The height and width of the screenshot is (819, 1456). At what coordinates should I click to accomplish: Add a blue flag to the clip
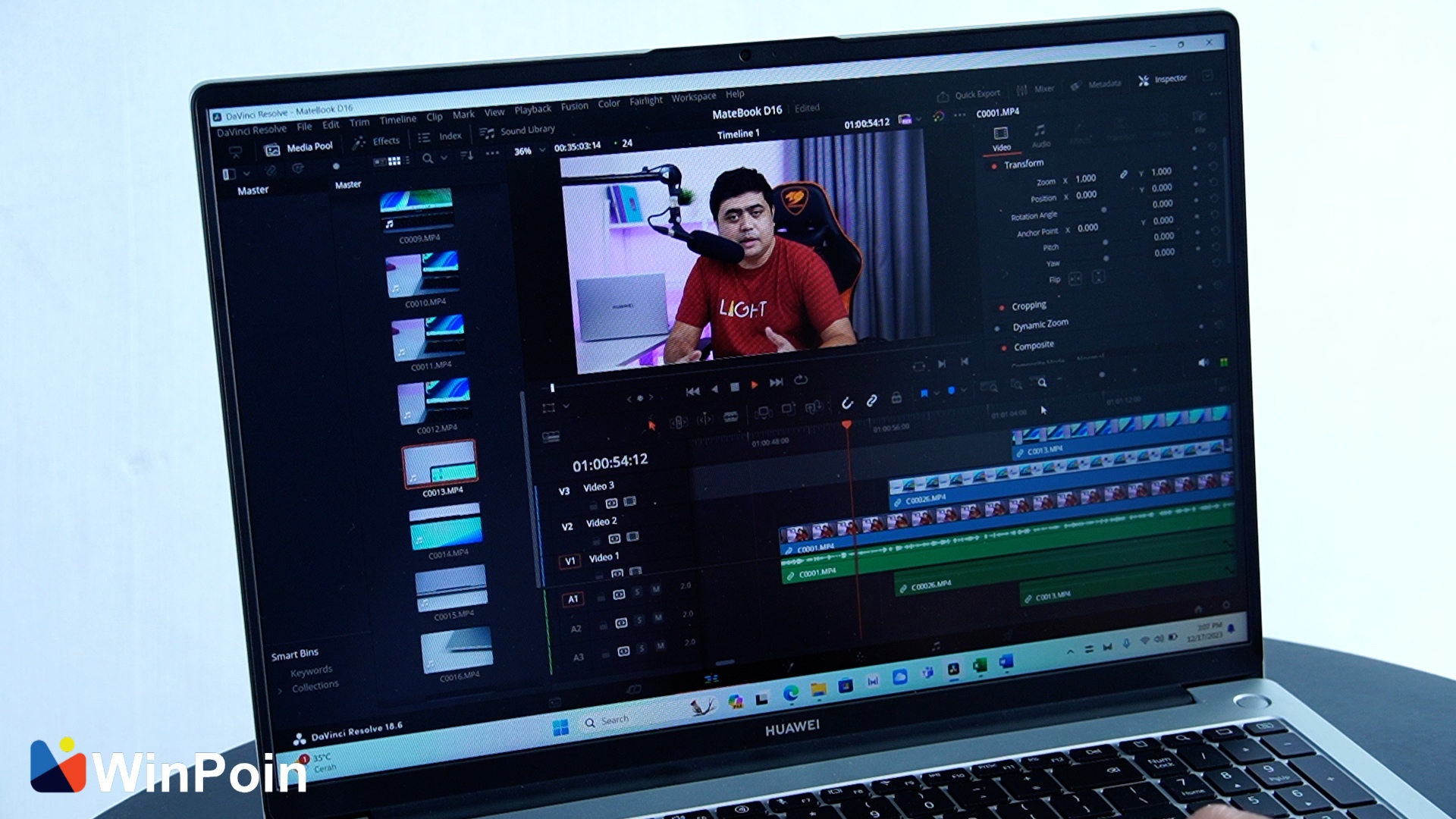pyautogui.click(x=924, y=394)
